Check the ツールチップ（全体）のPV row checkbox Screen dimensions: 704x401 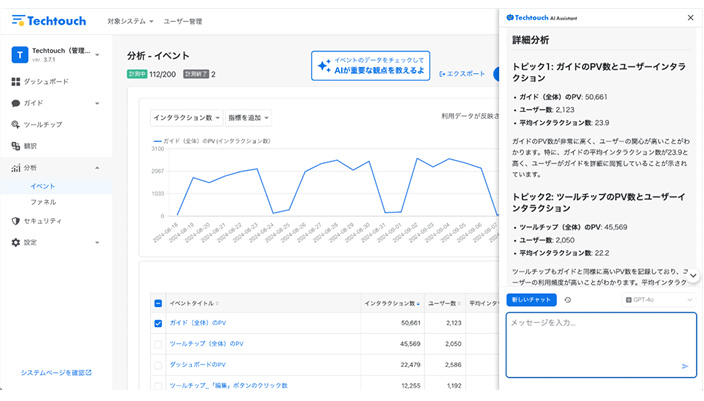(x=158, y=344)
